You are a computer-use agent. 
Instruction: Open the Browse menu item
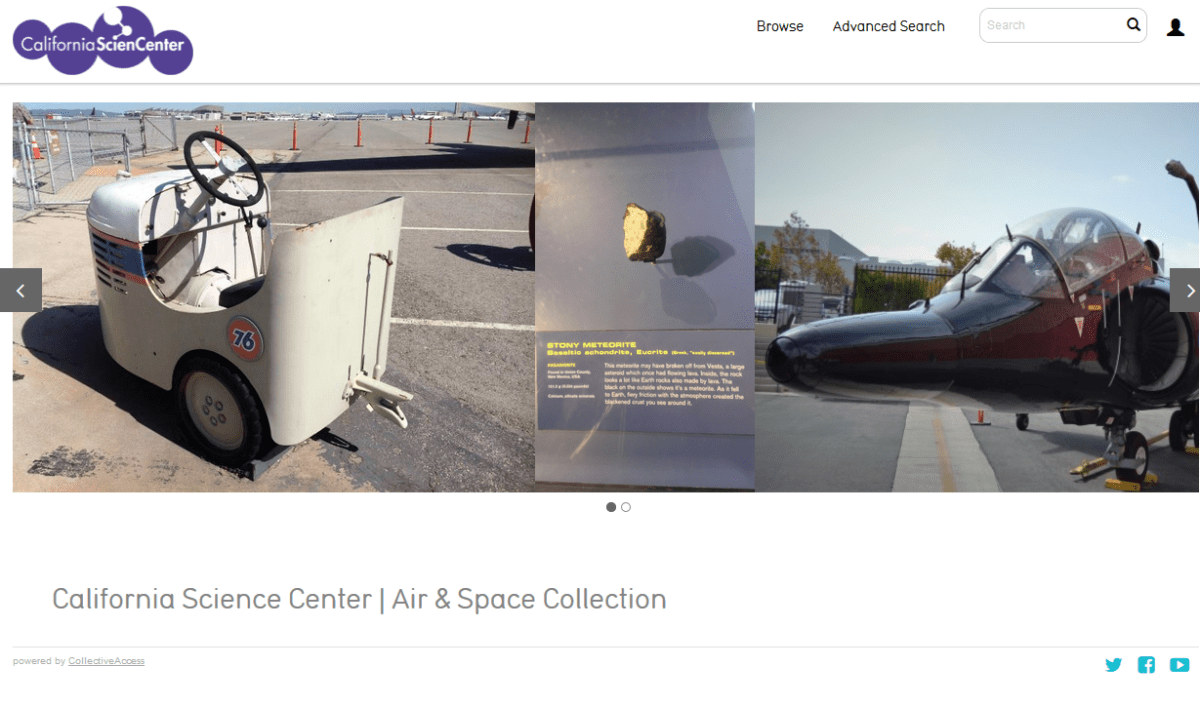pyautogui.click(x=780, y=26)
